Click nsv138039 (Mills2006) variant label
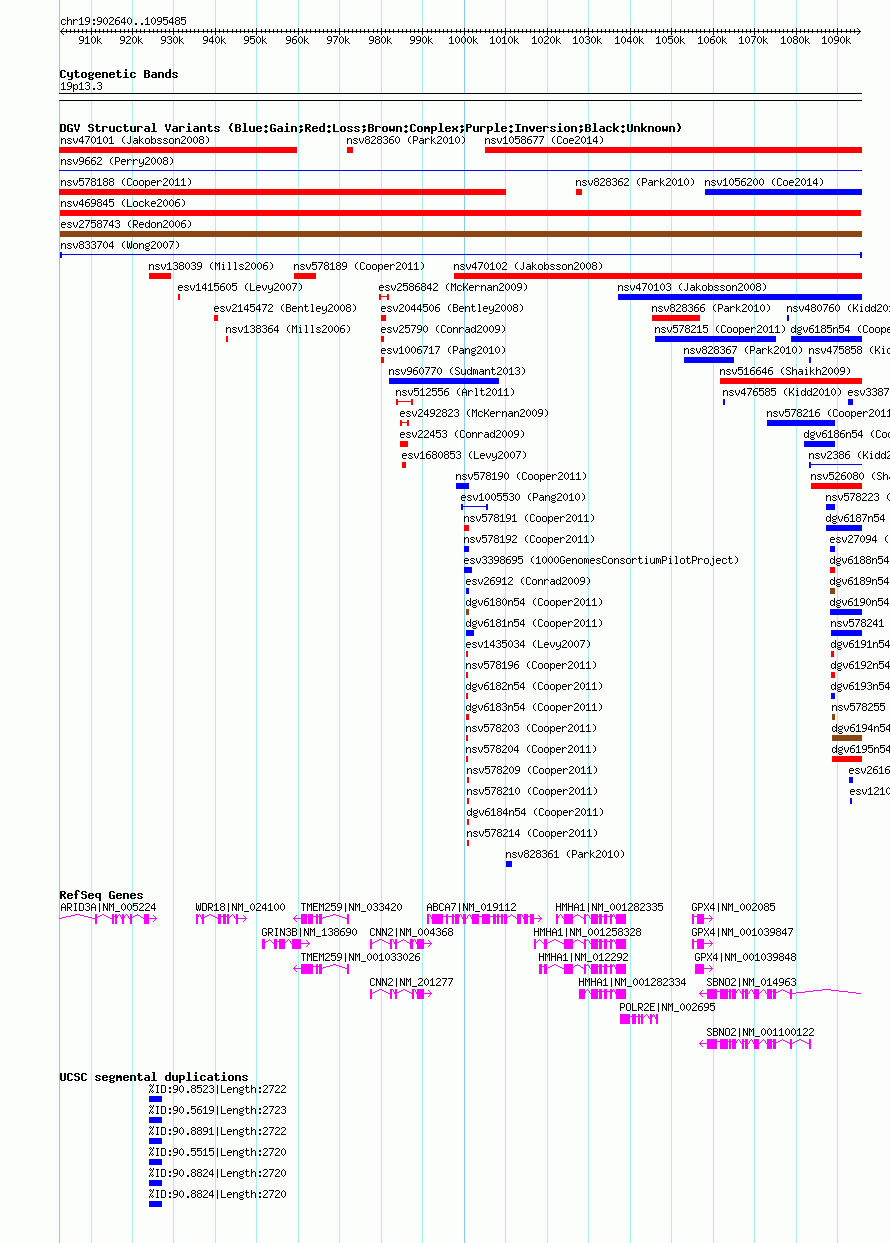 (211, 266)
